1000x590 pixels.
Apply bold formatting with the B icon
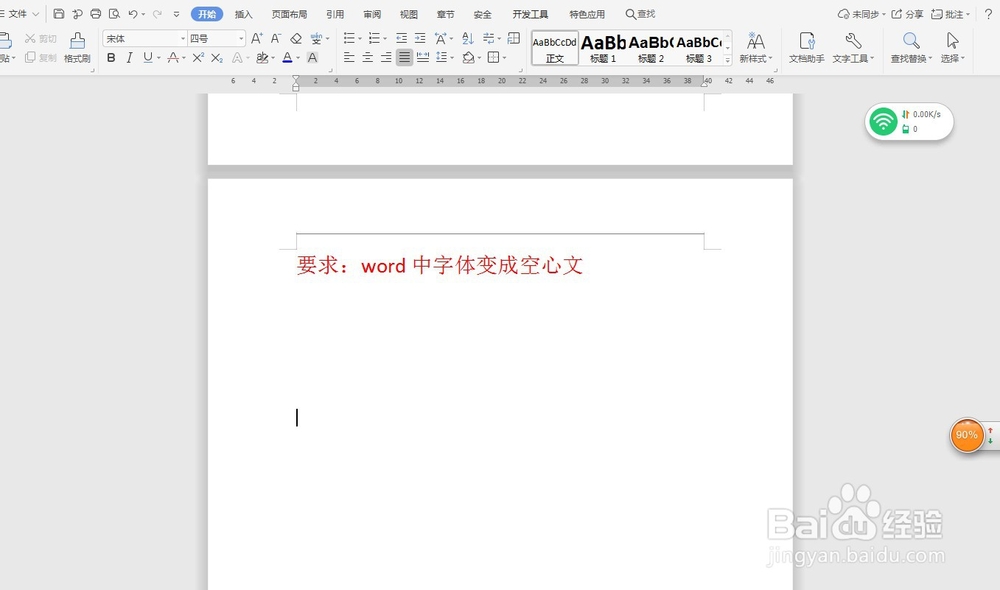(x=110, y=58)
